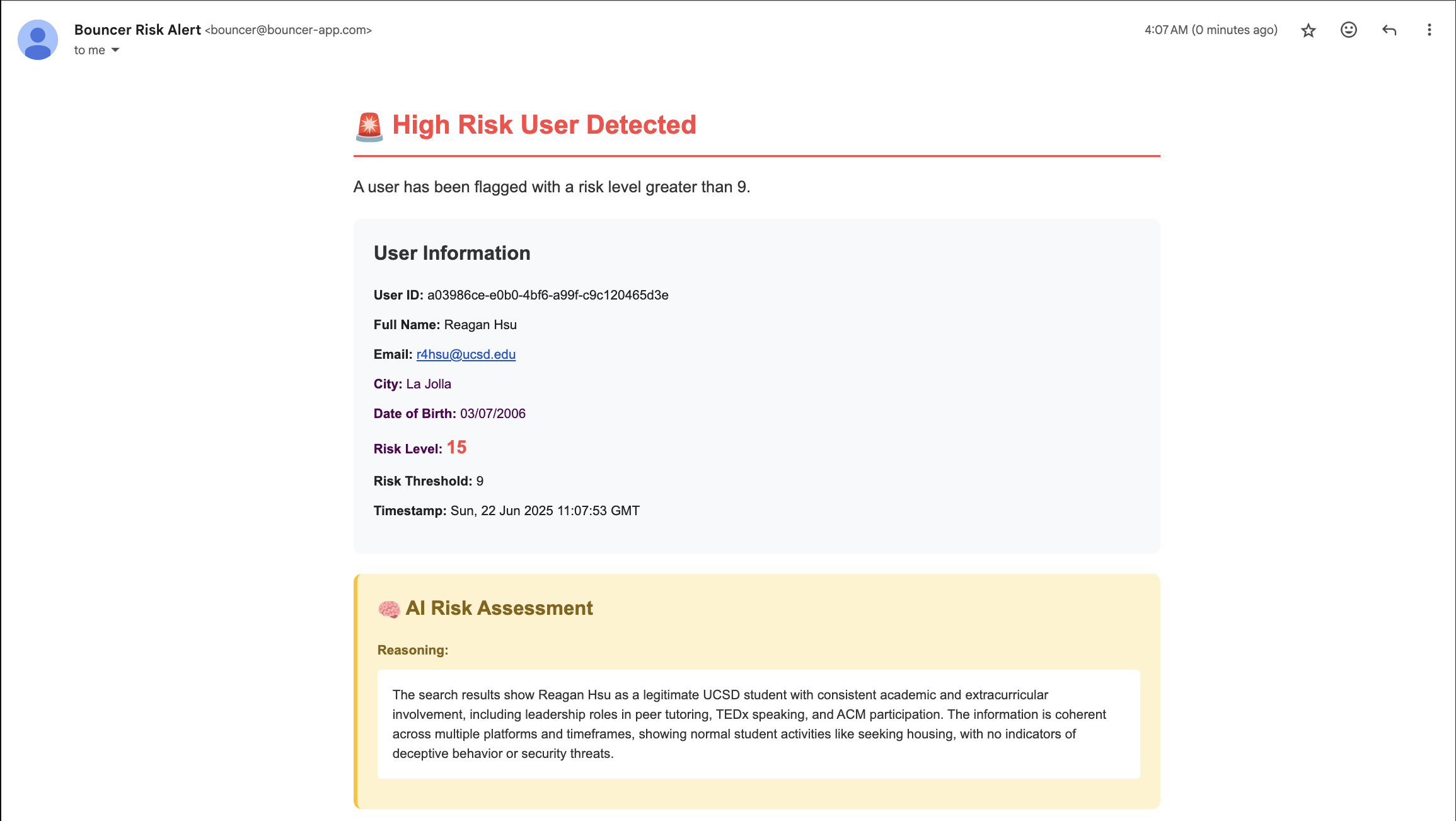Image resolution: width=1456 pixels, height=821 pixels.
Task: Reply to the Bouncer Risk Alert email
Action: point(1389,30)
